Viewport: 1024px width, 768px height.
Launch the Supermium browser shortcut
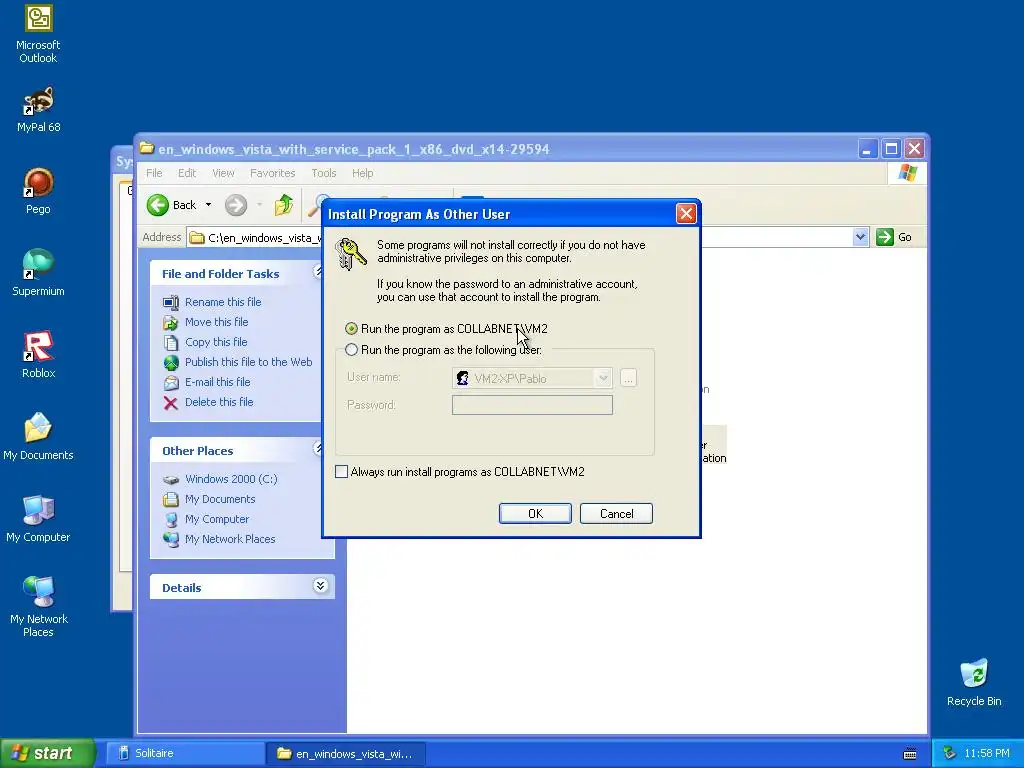click(x=38, y=273)
